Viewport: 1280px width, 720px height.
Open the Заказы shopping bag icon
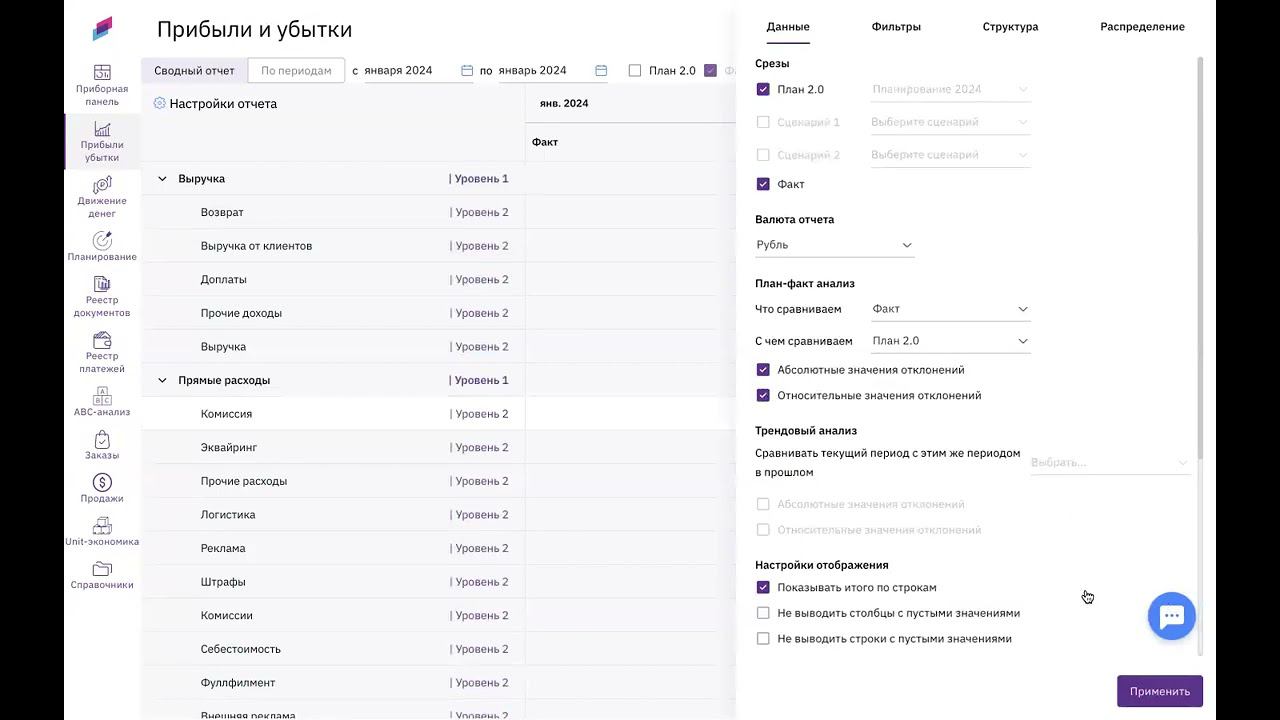(102, 440)
